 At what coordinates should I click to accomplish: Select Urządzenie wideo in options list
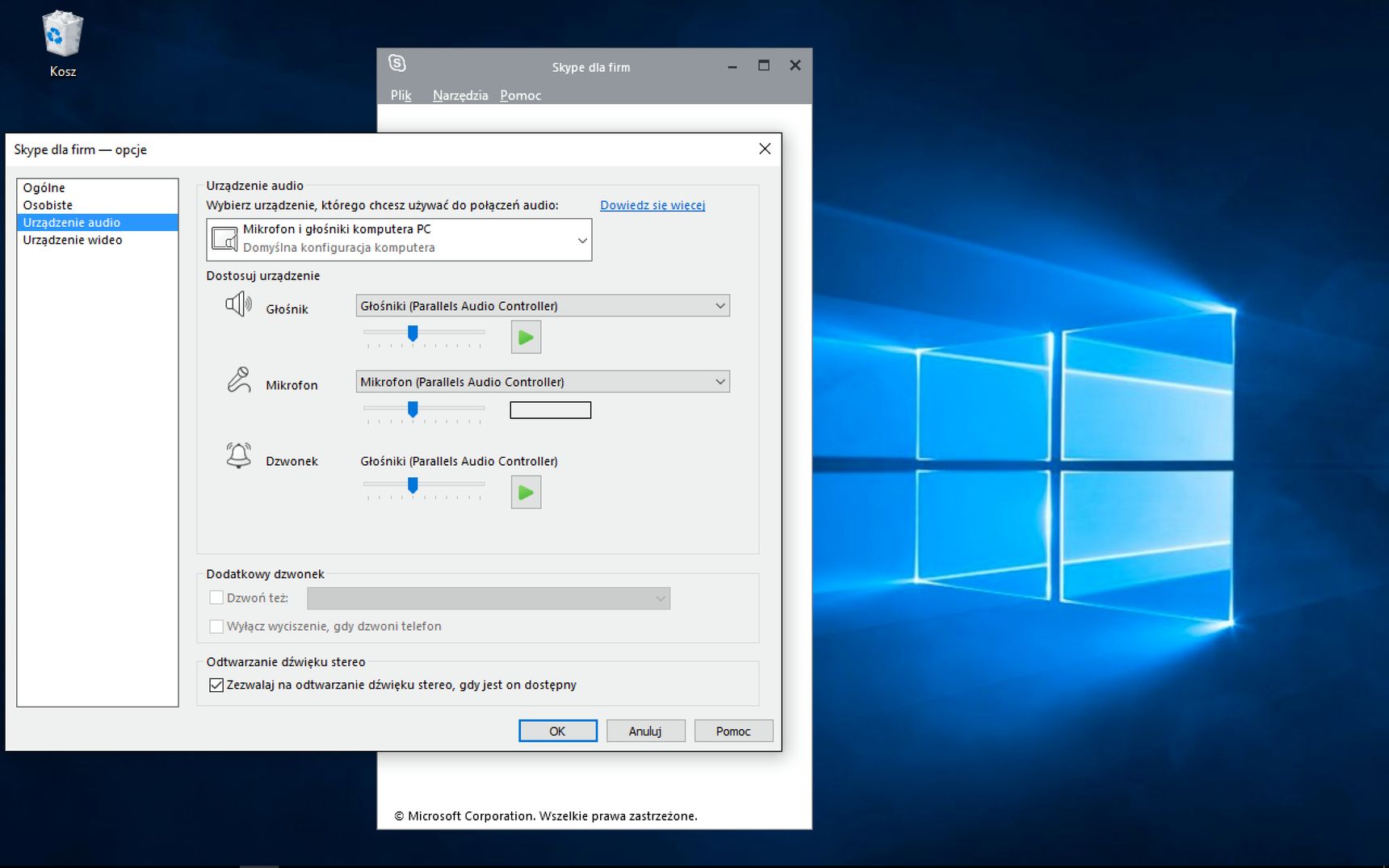point(98,240)
